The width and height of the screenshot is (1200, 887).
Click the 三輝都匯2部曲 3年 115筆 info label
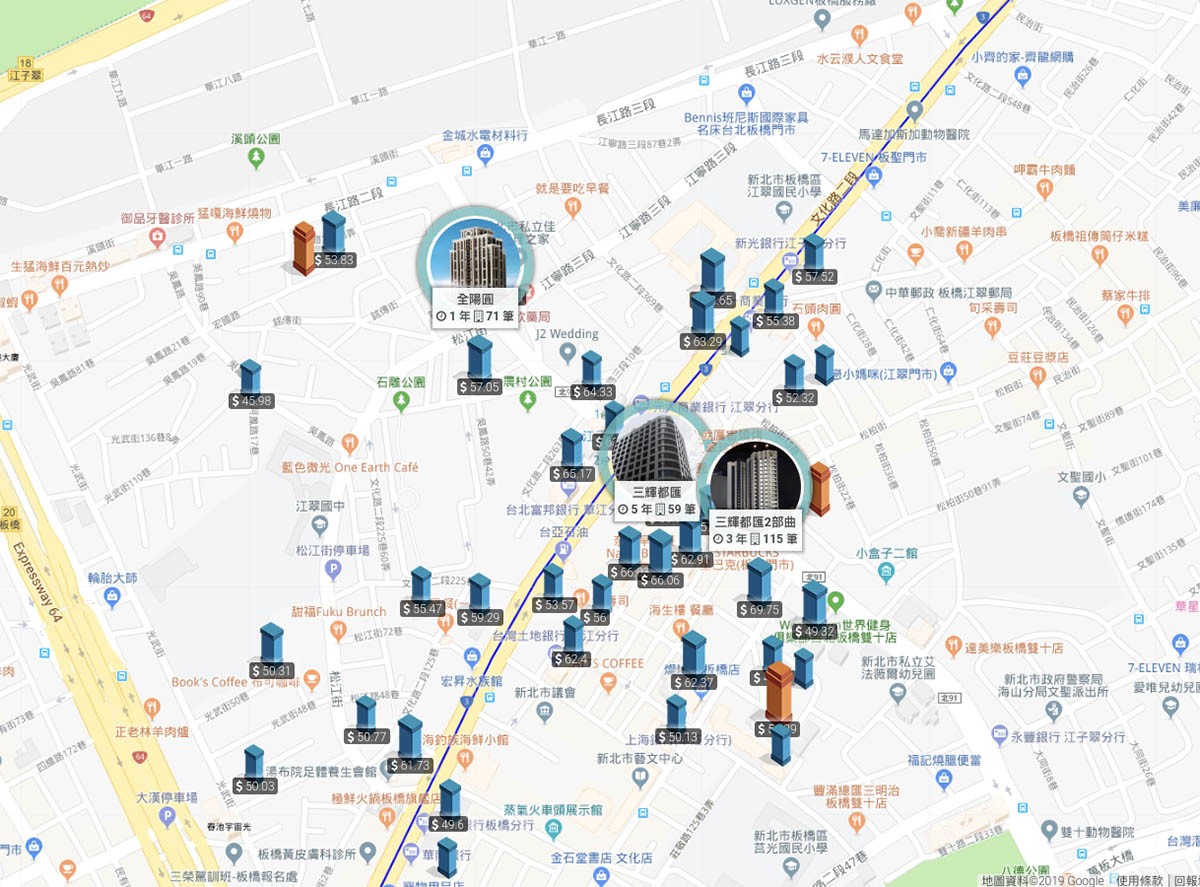click(757, 531)
